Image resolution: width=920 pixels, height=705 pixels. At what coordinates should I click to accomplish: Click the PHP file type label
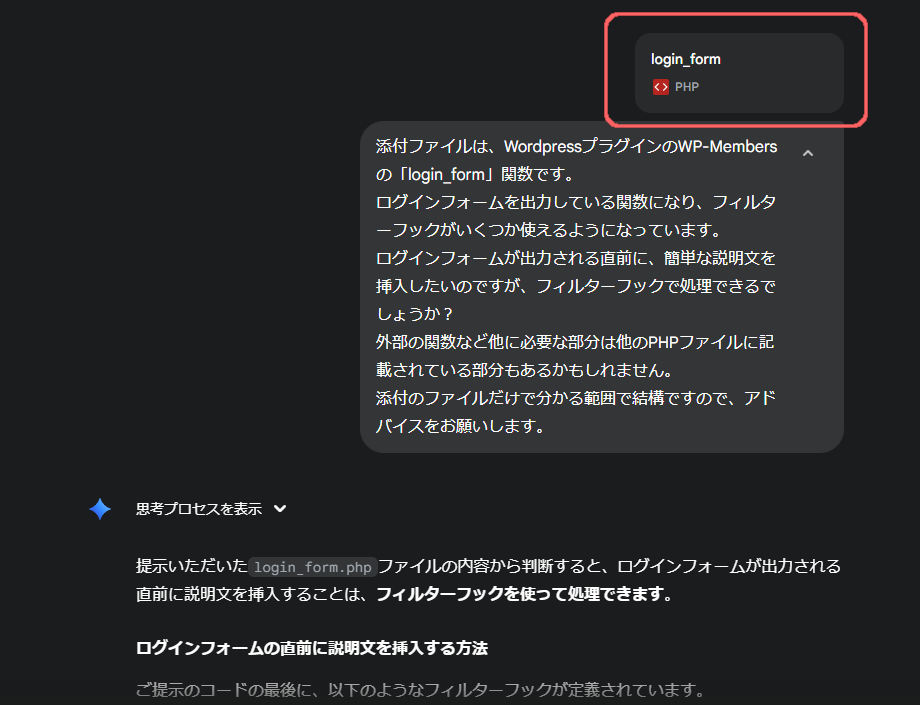tap(687, 87)
